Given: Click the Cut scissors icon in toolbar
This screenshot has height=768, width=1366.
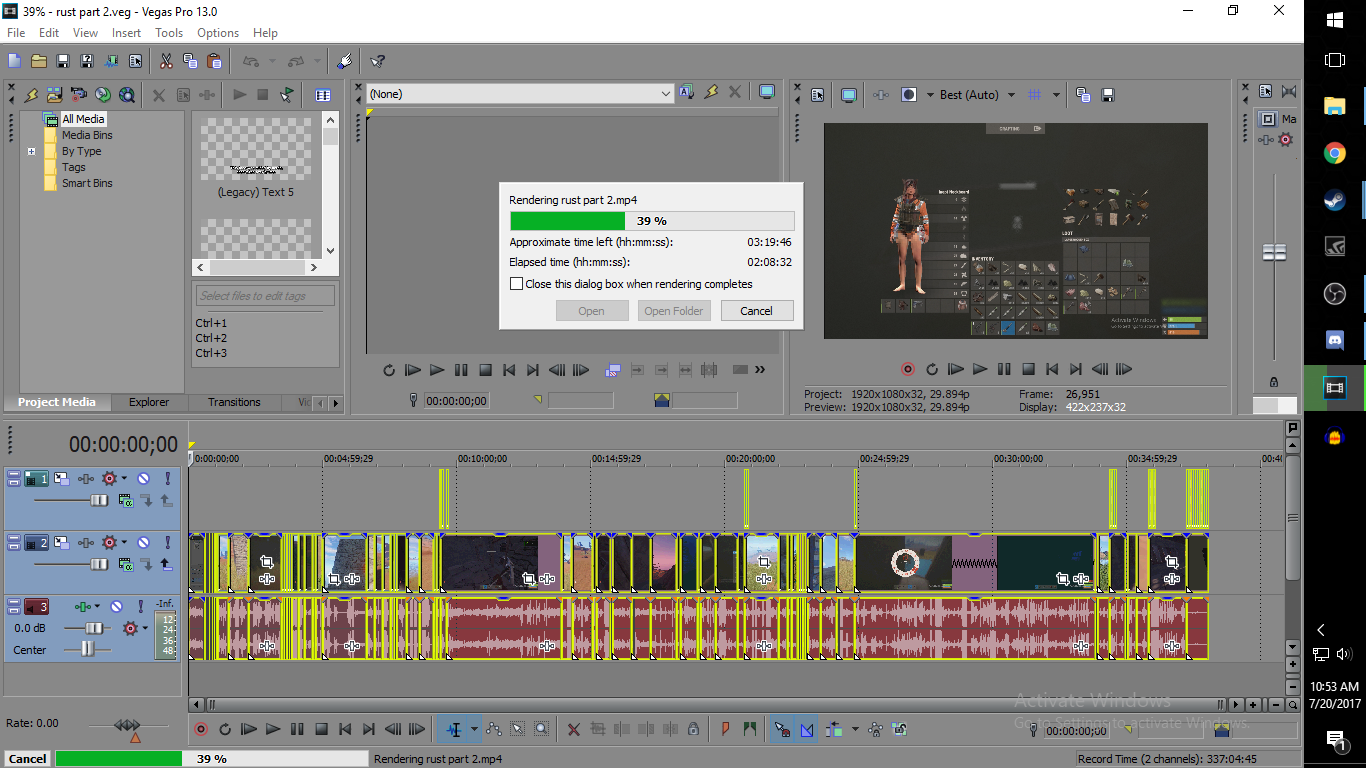Looking at the screenshot, I should click(x=166, y=61).
